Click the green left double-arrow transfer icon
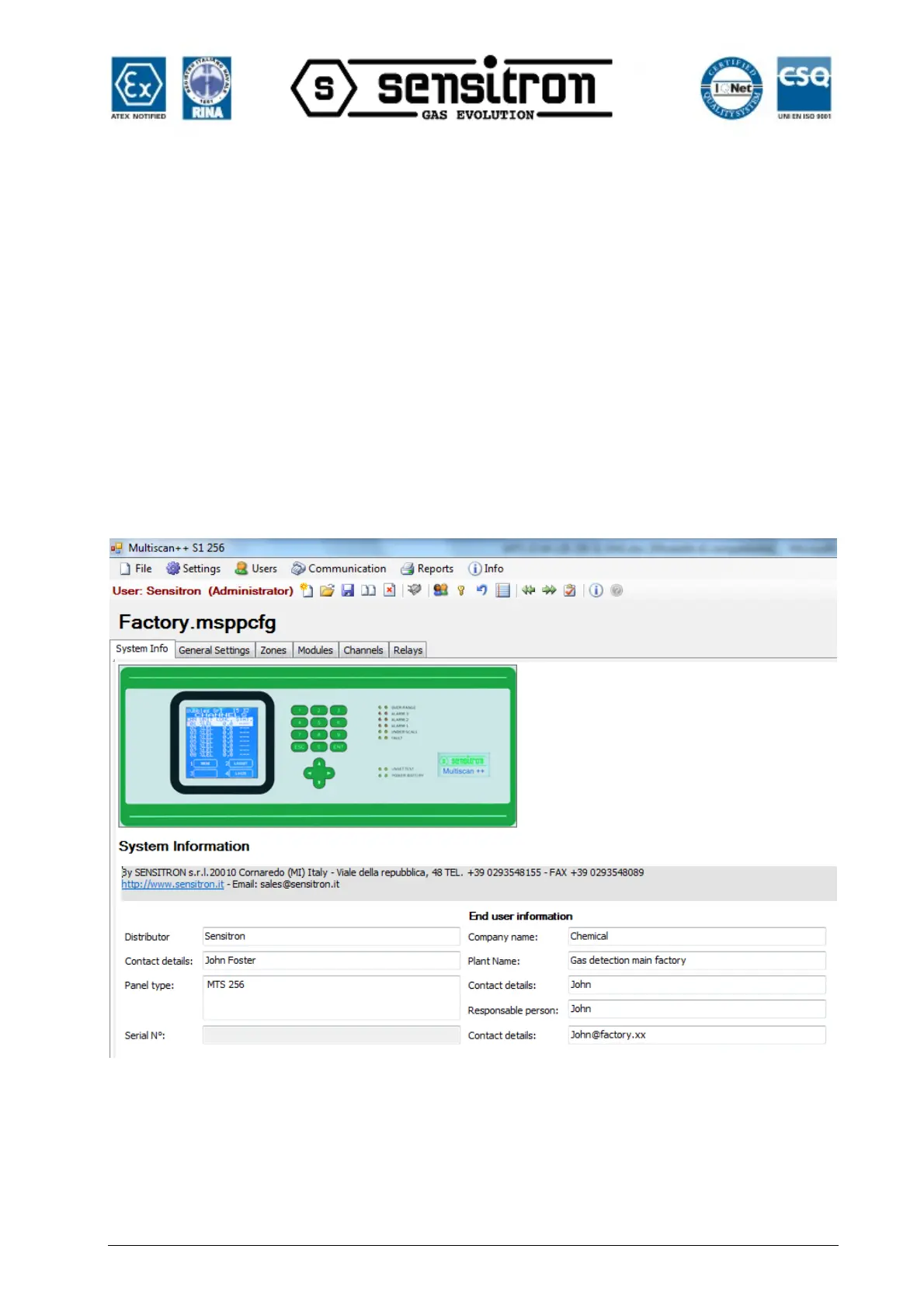924x1308 pixels. click(x=529, y=590)
